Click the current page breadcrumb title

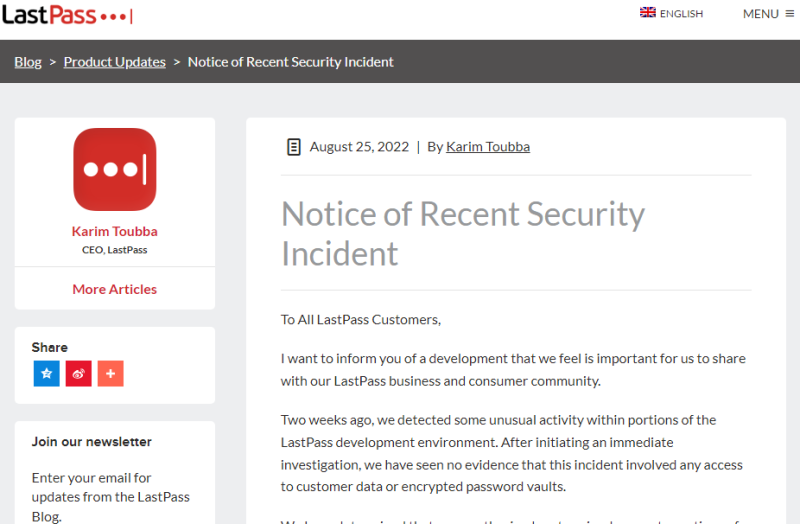click(x=291, y=62)
